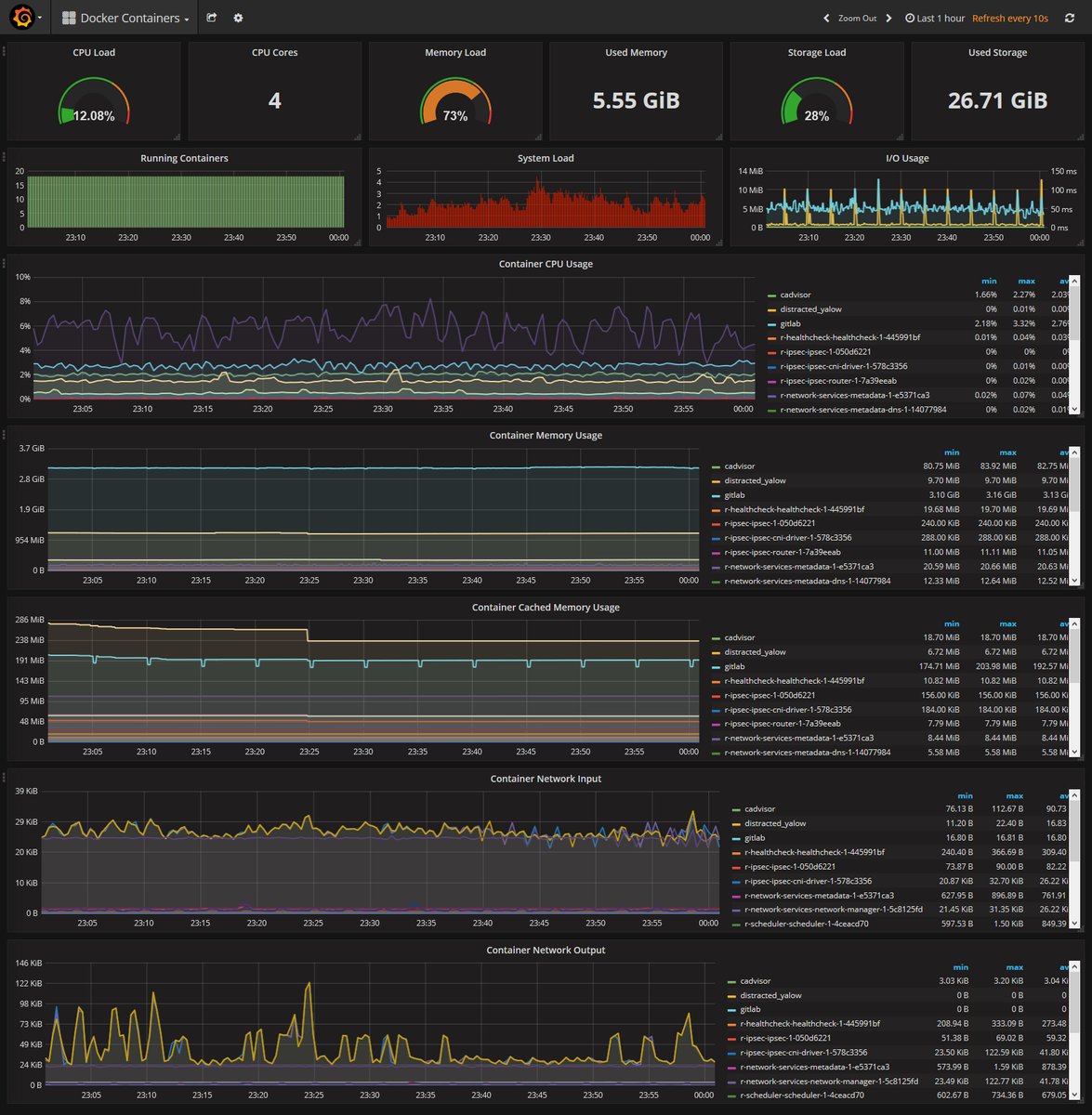This screenshot has width=1092, height=1115.
Task: Click gitlab color swatch in Cached Memory legend
Action: [x=716, y=666]
